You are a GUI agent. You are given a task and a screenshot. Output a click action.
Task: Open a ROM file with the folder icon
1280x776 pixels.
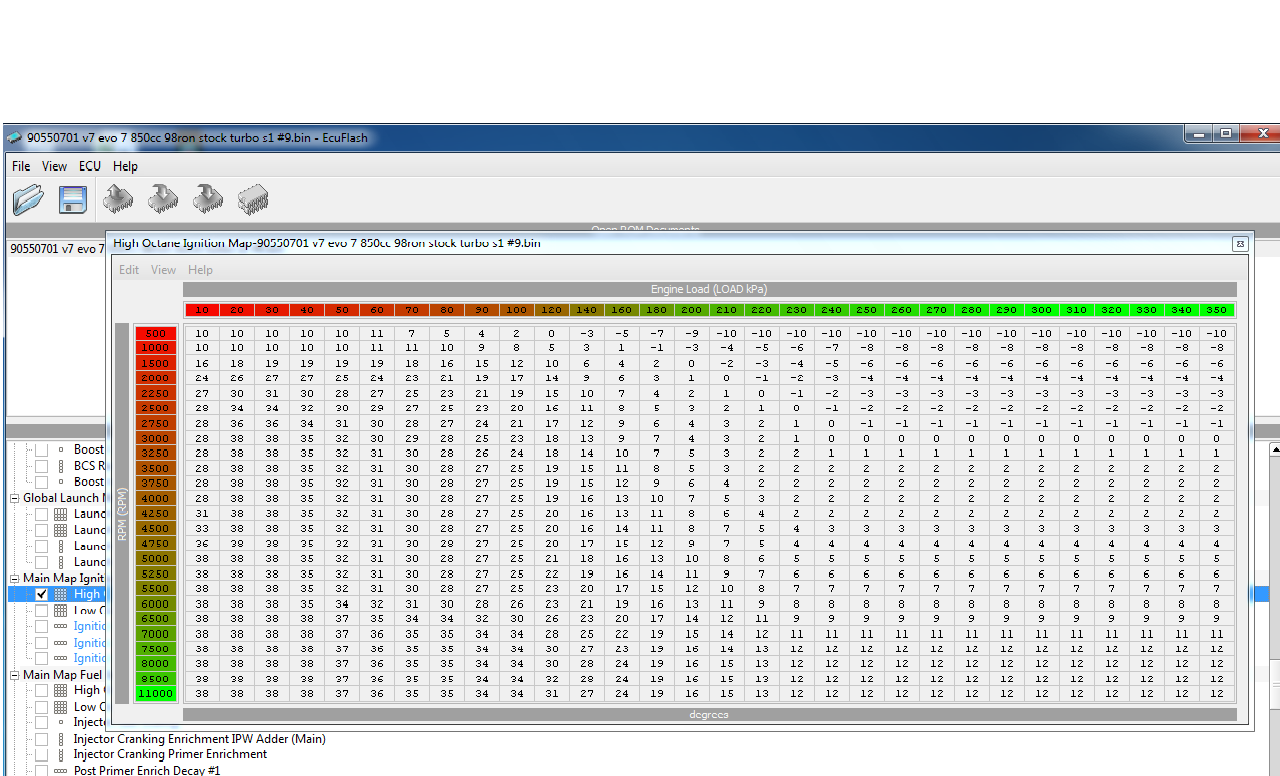click(x=28, y=200)
